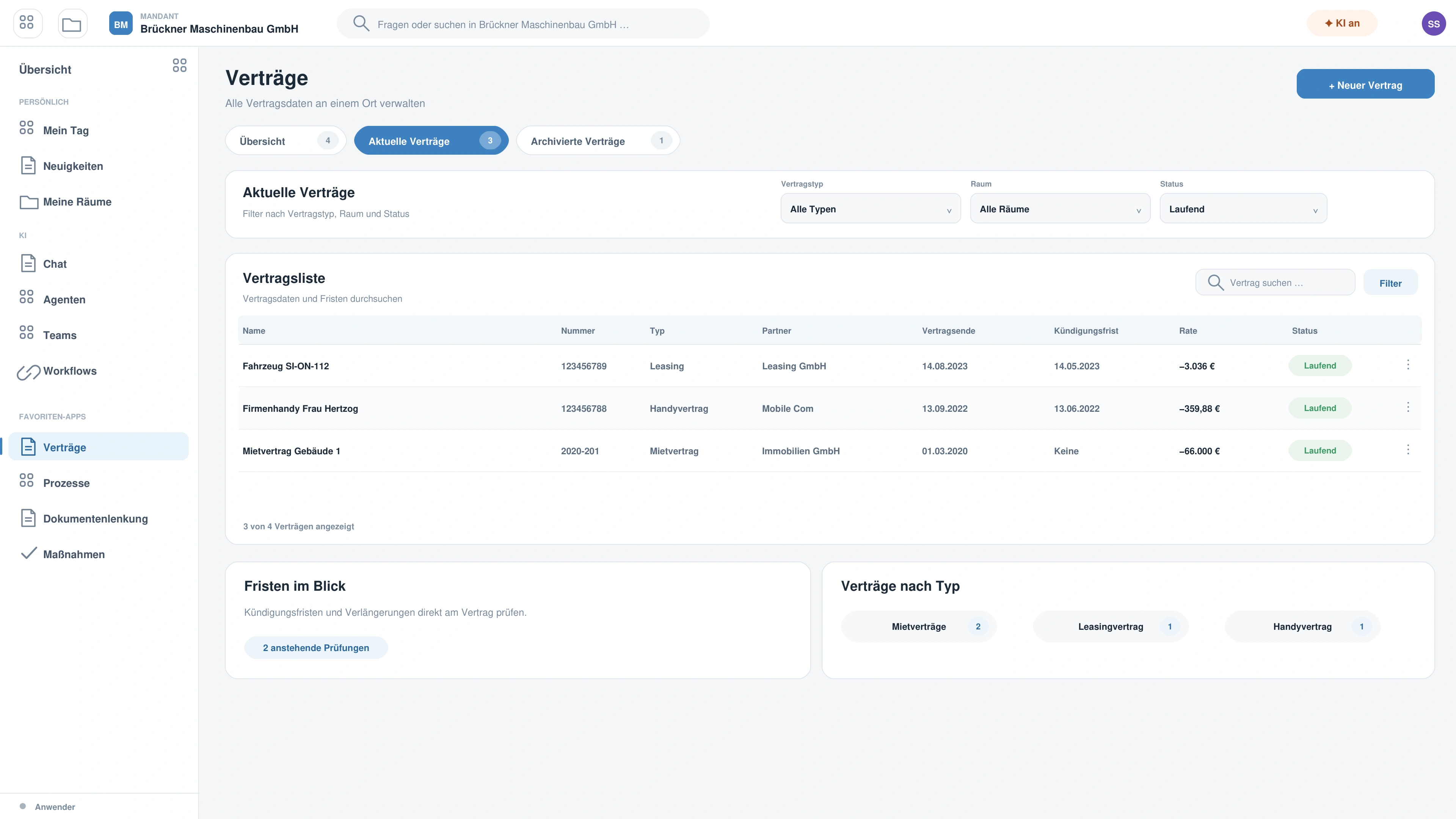Open Maßnahmen in sidebar
Viewport: 1456px width, 819px height.
[98, 554]
